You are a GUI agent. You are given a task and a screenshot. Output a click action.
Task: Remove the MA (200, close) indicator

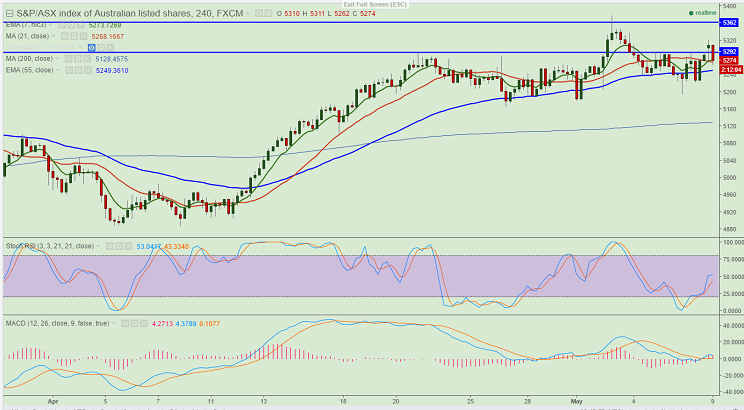(87, 59)
